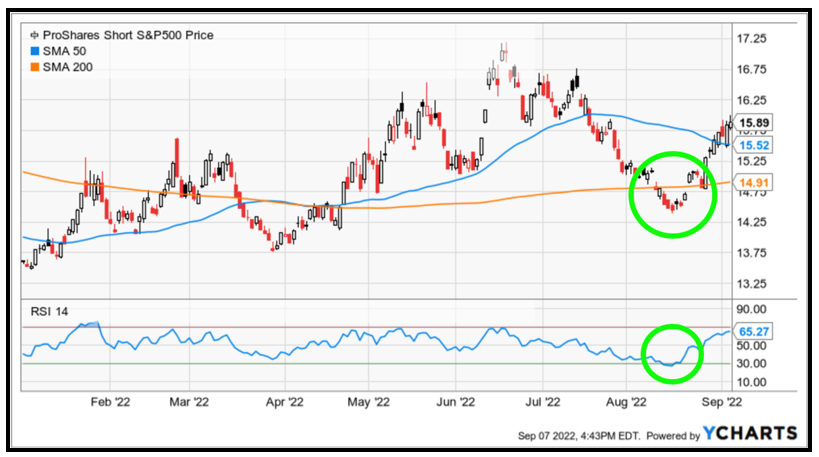This screenshot has width=819, height=457.
Task: Click the blue 15.52 SMA value tag
Action: pos(754,145)
